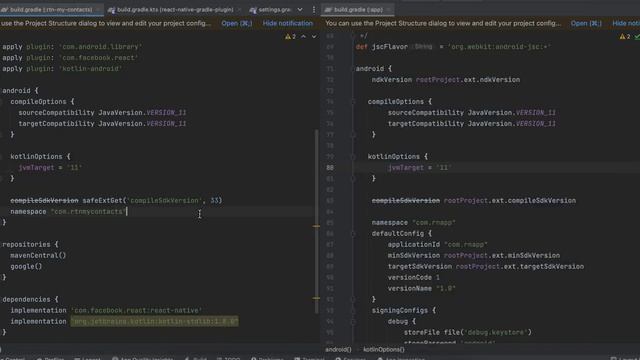This screenshot has height=360, width=640.
Task: Click mavenCentral() in repositories block
Action: coord(38,256)
